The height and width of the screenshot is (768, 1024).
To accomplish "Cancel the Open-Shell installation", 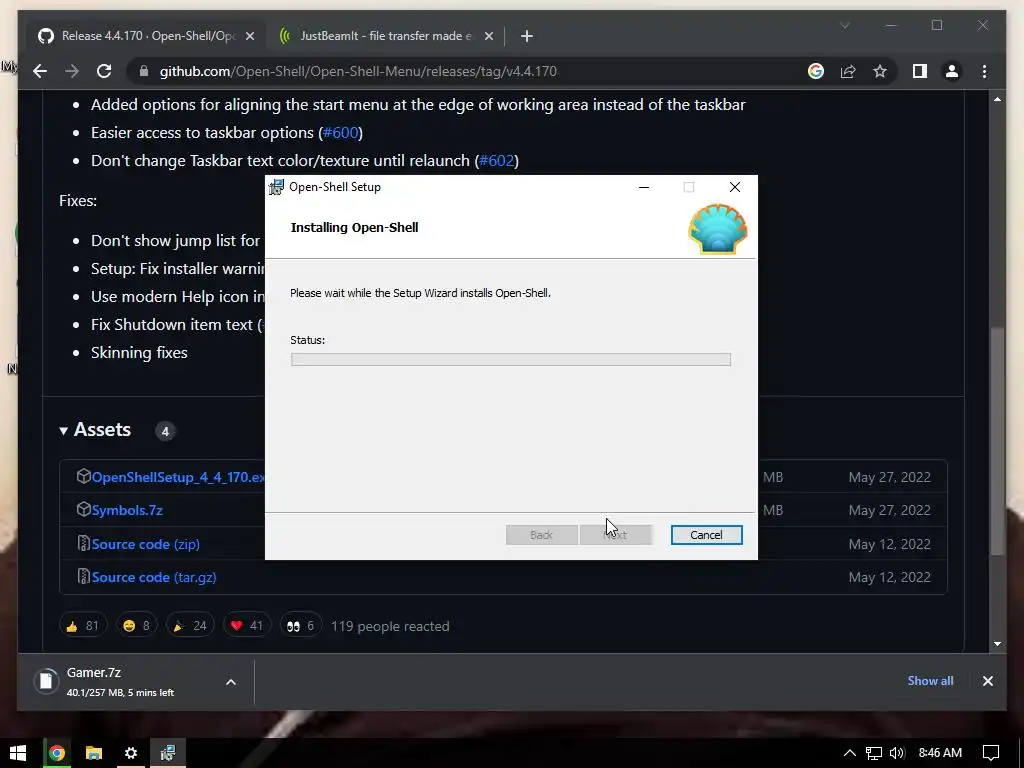I will pyautogui.click(x=707, y=535).
